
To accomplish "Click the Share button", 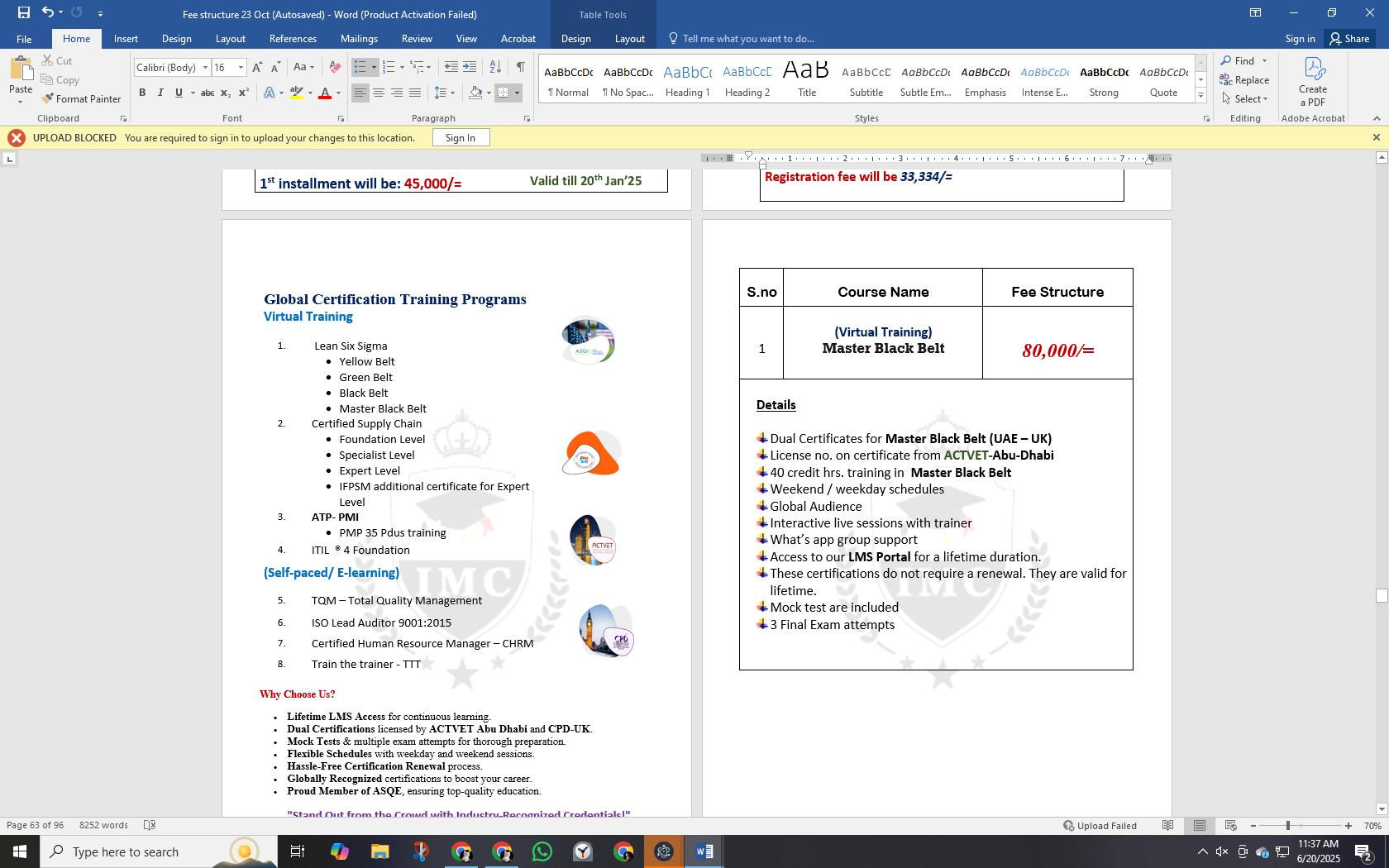I will pos(1349,39).
